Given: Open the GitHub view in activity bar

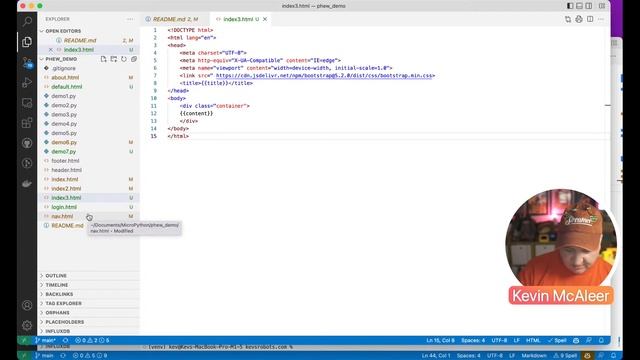Looking at the screenshot, I should (x=27, y=143).
